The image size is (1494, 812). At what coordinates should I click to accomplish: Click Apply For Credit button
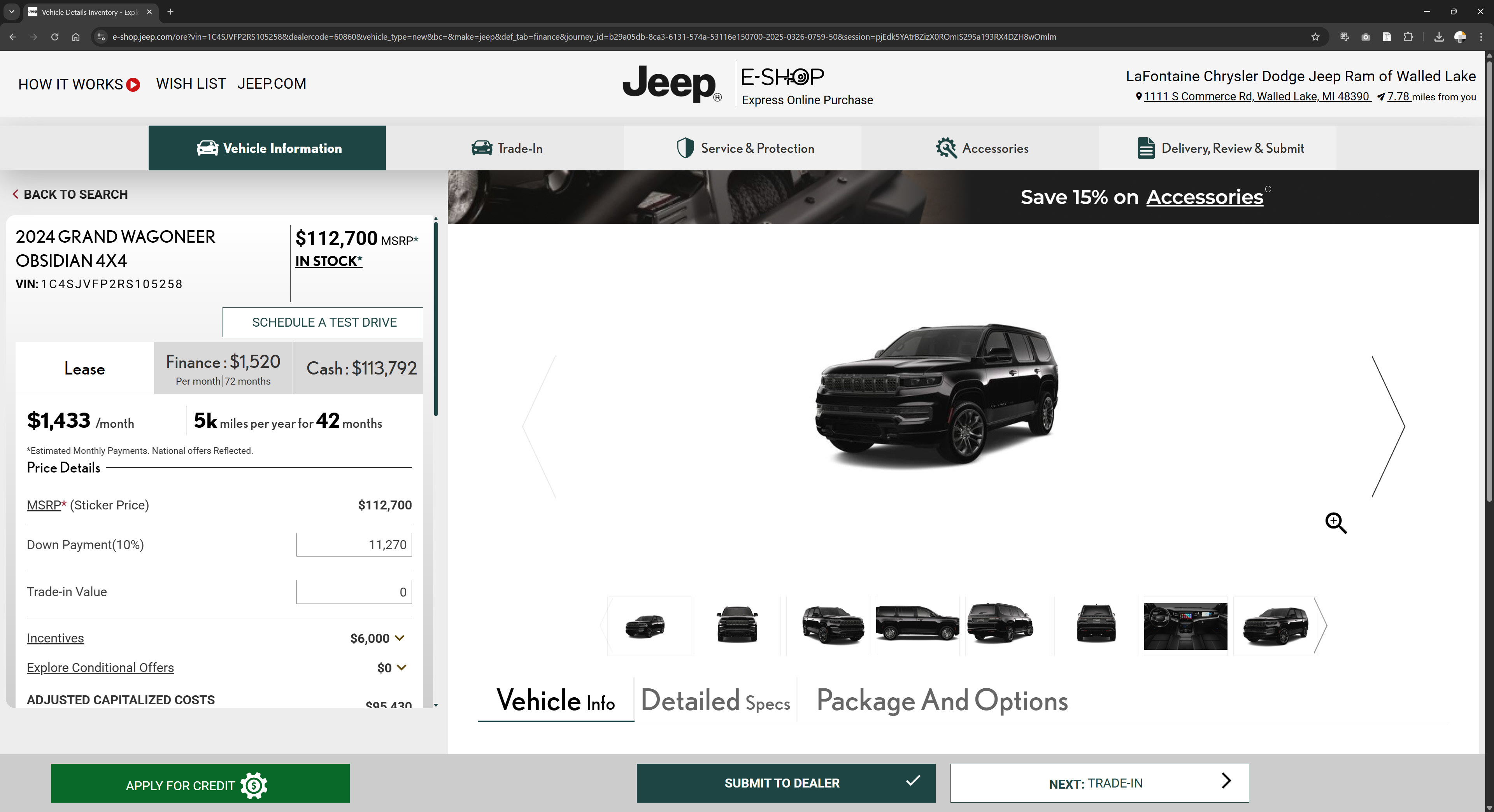pos(200,783)
